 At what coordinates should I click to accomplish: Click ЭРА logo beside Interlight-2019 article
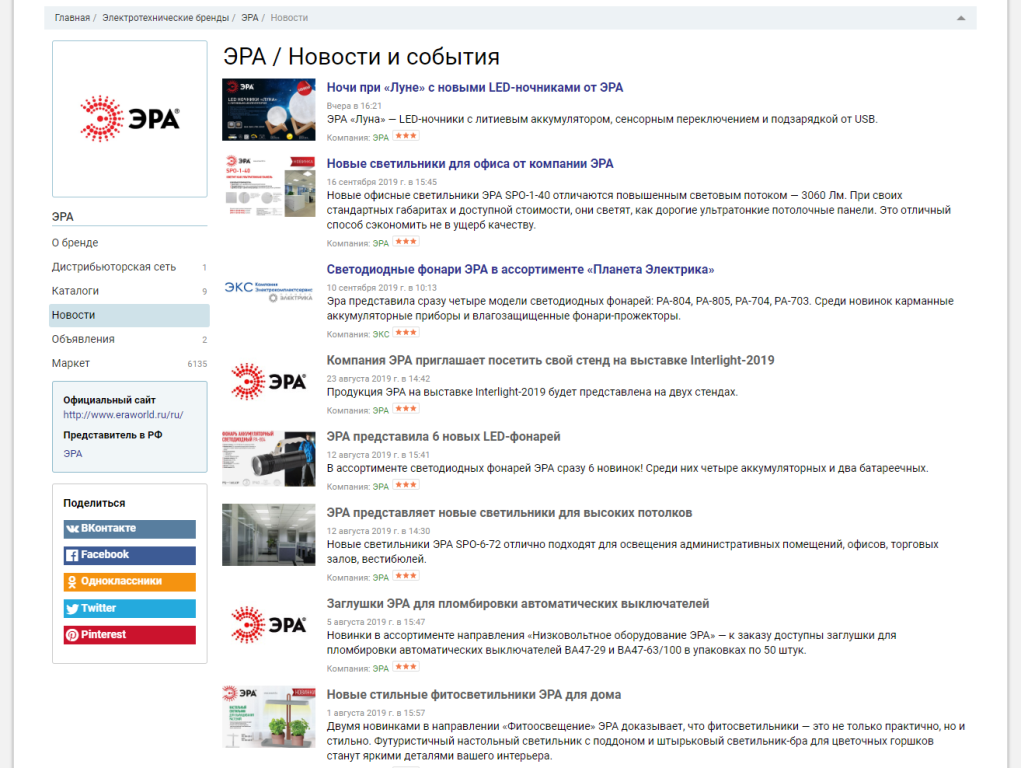point(268,382)
